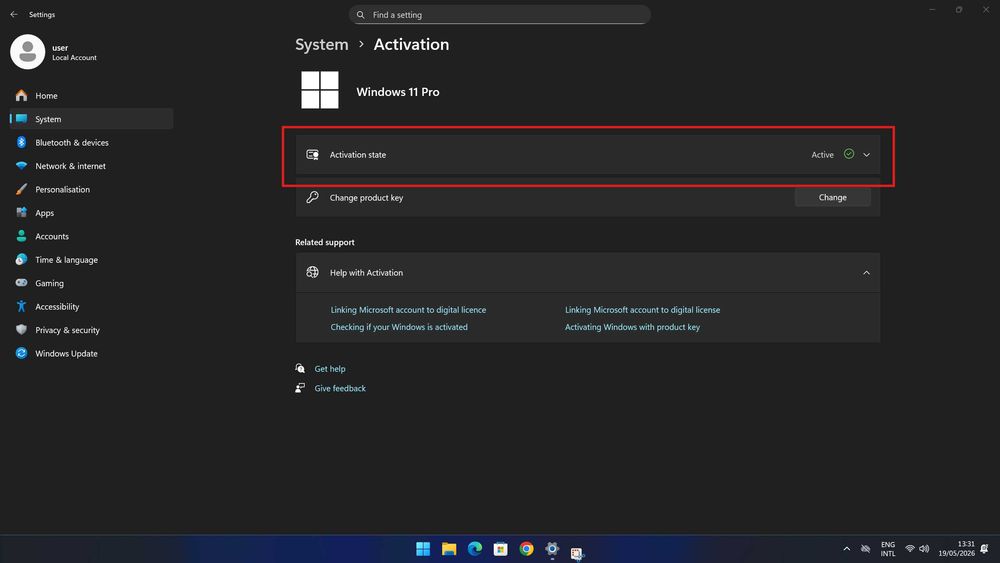
Task: Open Linking Microsoft account to digital licence
Action: coord(408,310)
